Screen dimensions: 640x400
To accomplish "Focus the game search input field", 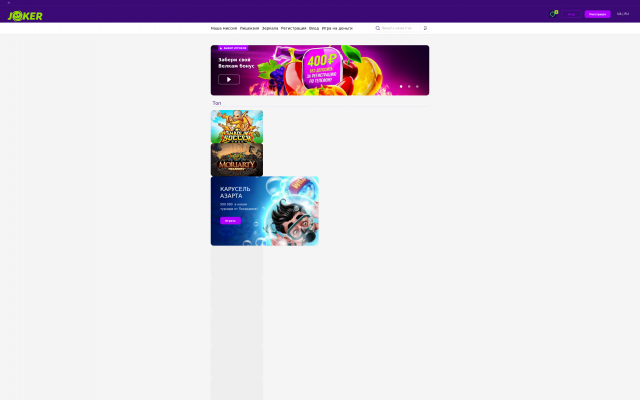I will pos(397,28).
